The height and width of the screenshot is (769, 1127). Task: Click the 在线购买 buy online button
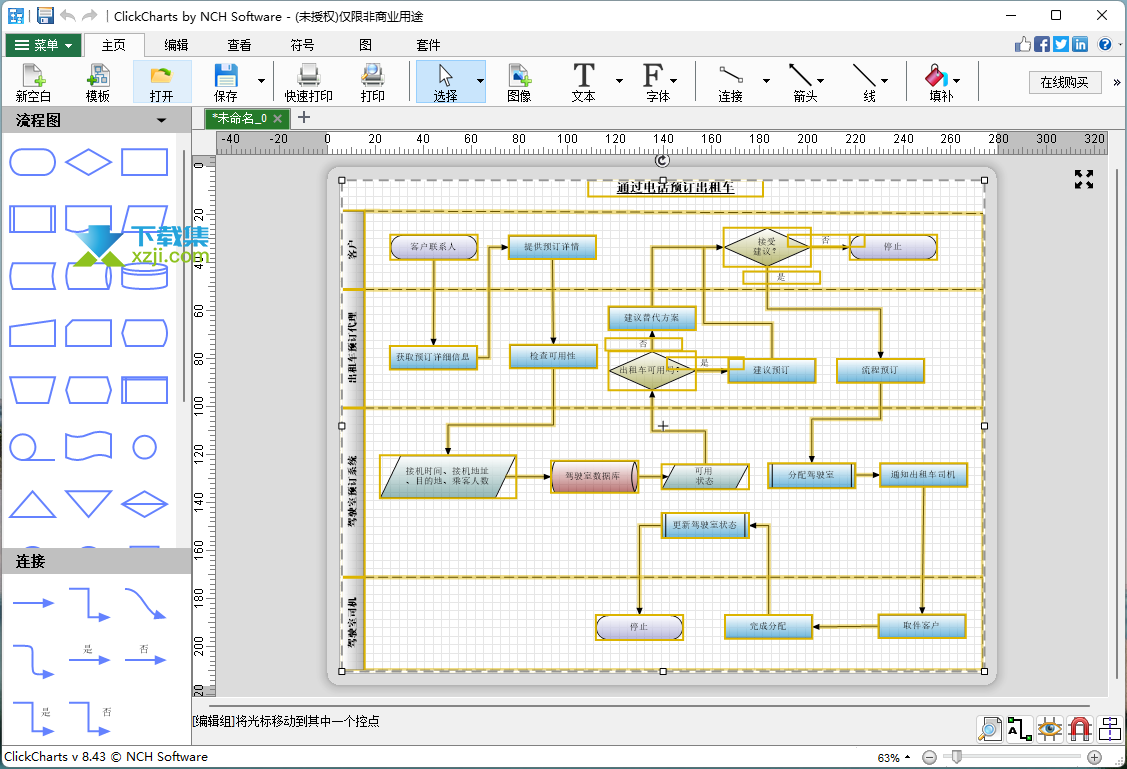tap(1064, 82)
